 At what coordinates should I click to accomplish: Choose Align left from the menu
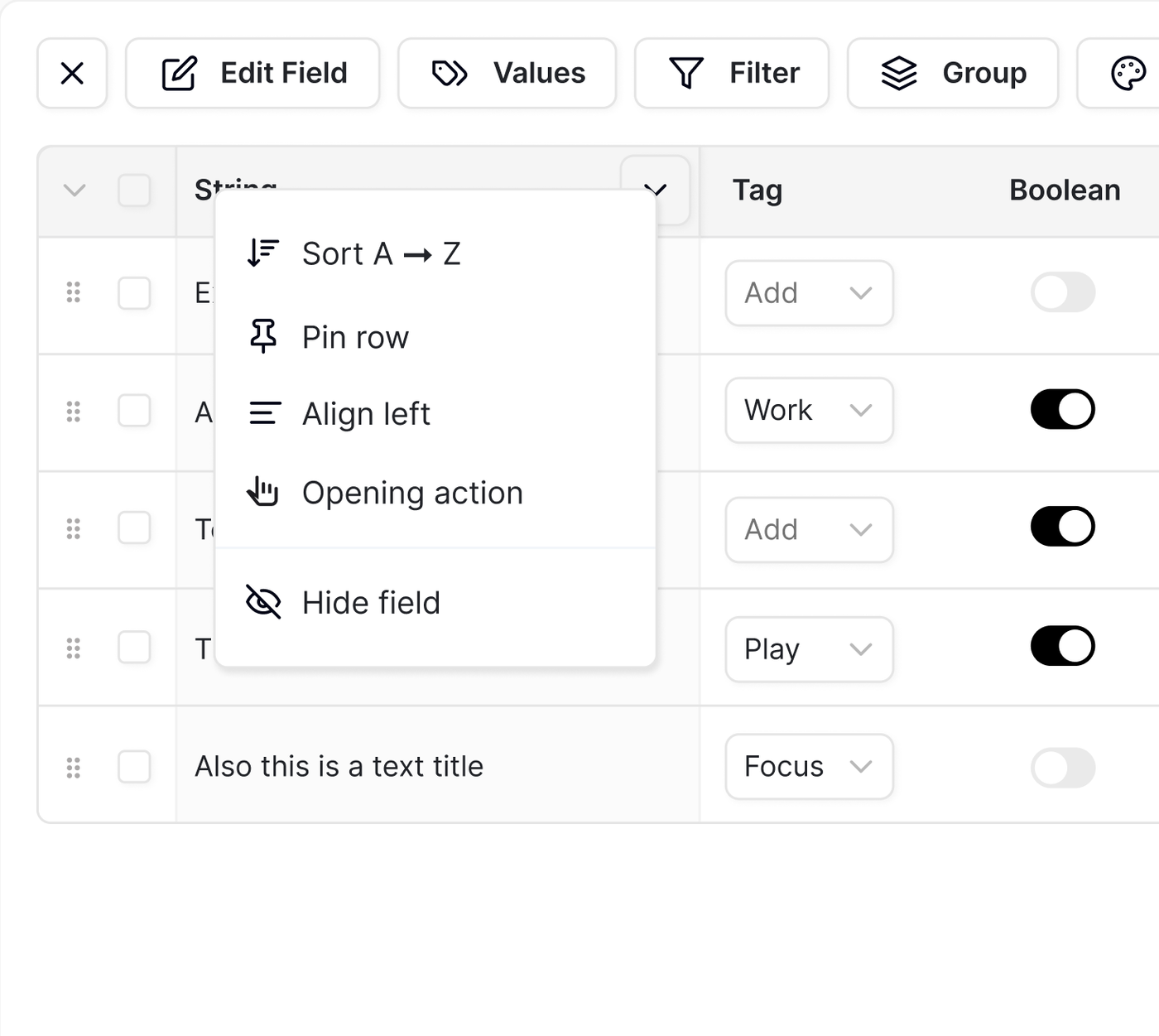coord(366,413)
